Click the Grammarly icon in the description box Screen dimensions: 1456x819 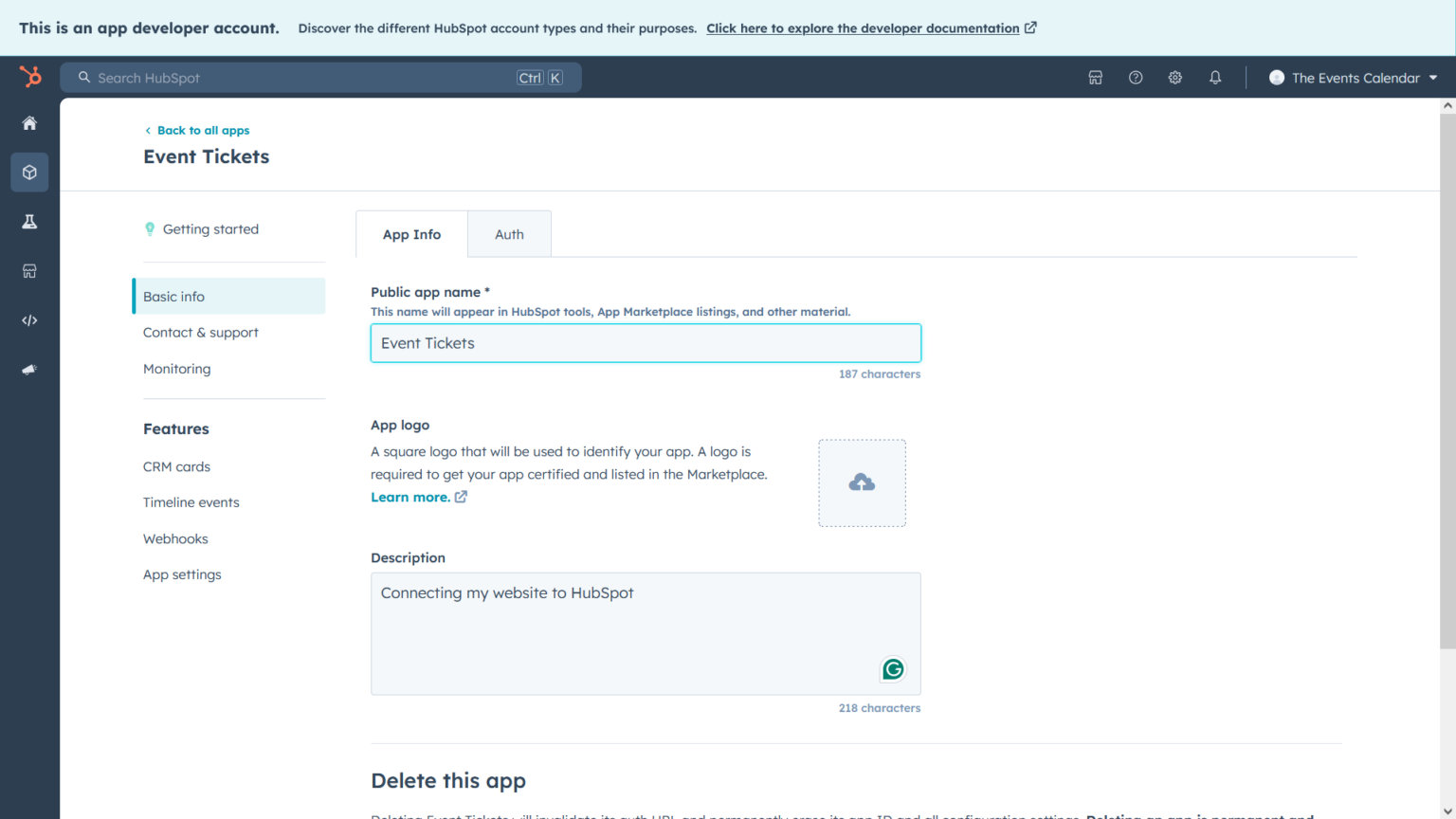click(x=892, y=668)
